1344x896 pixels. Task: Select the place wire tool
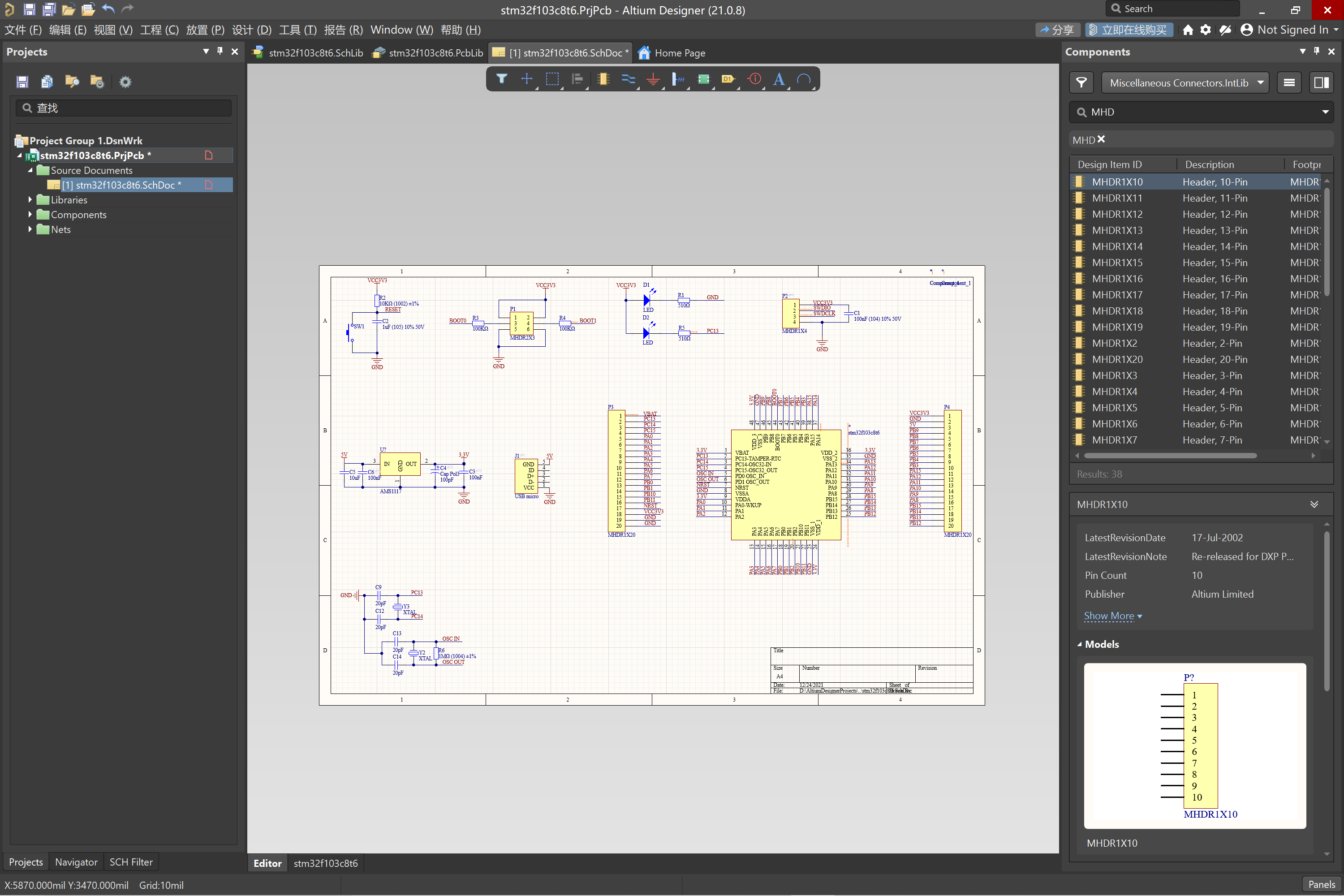point(628,79)
